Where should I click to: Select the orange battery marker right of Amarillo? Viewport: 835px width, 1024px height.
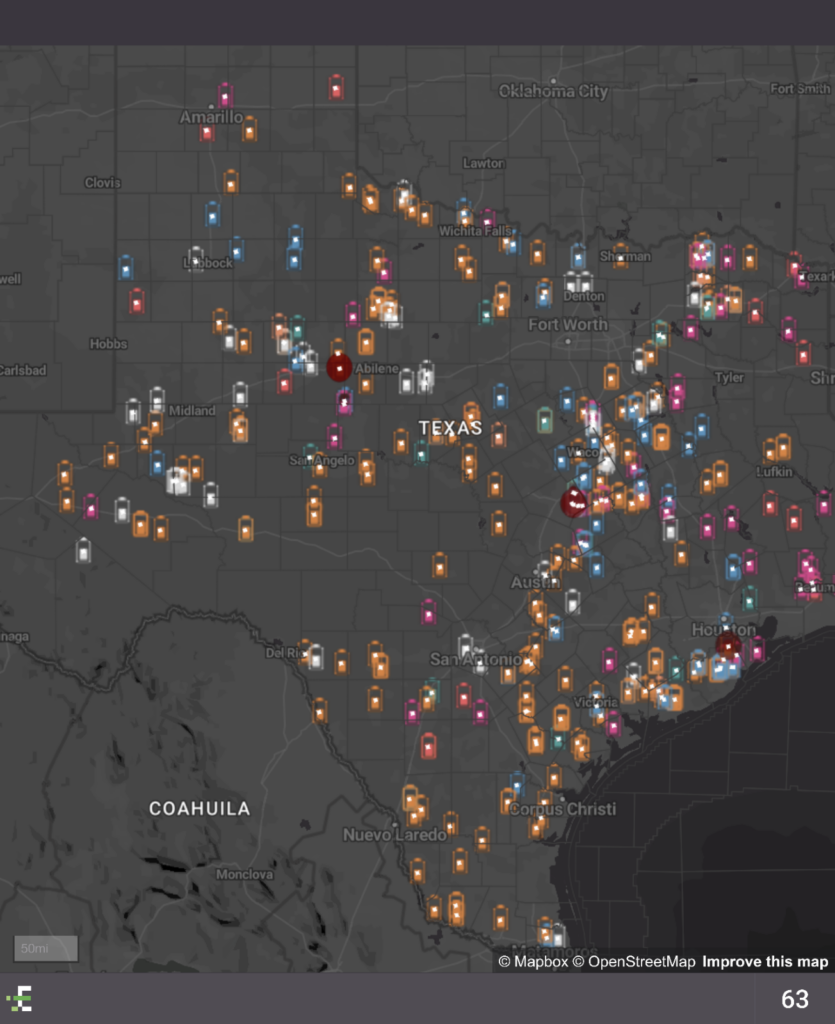click(x=249, y=129)
